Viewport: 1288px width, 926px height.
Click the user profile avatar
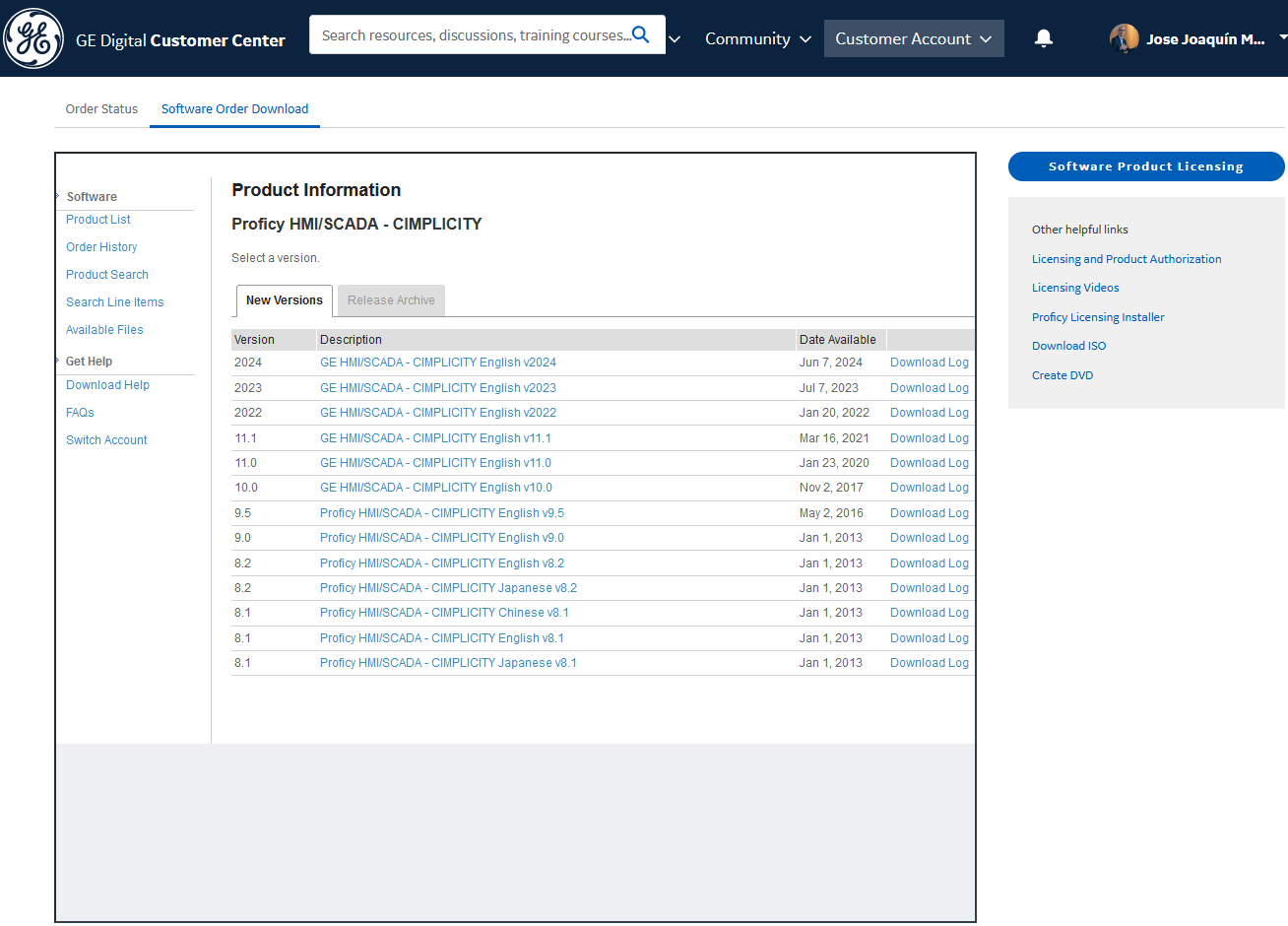pyautogui.click(x=1125, y=38)
